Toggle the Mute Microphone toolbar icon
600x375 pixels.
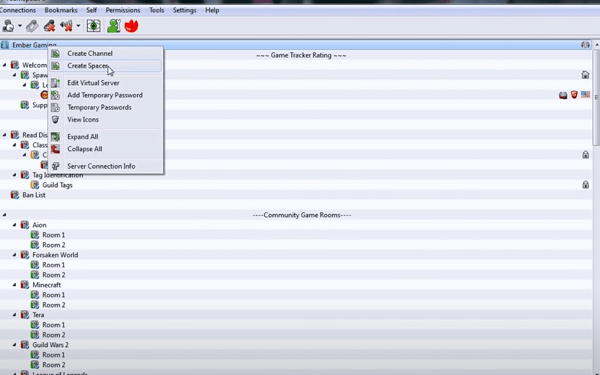point(49,26)
